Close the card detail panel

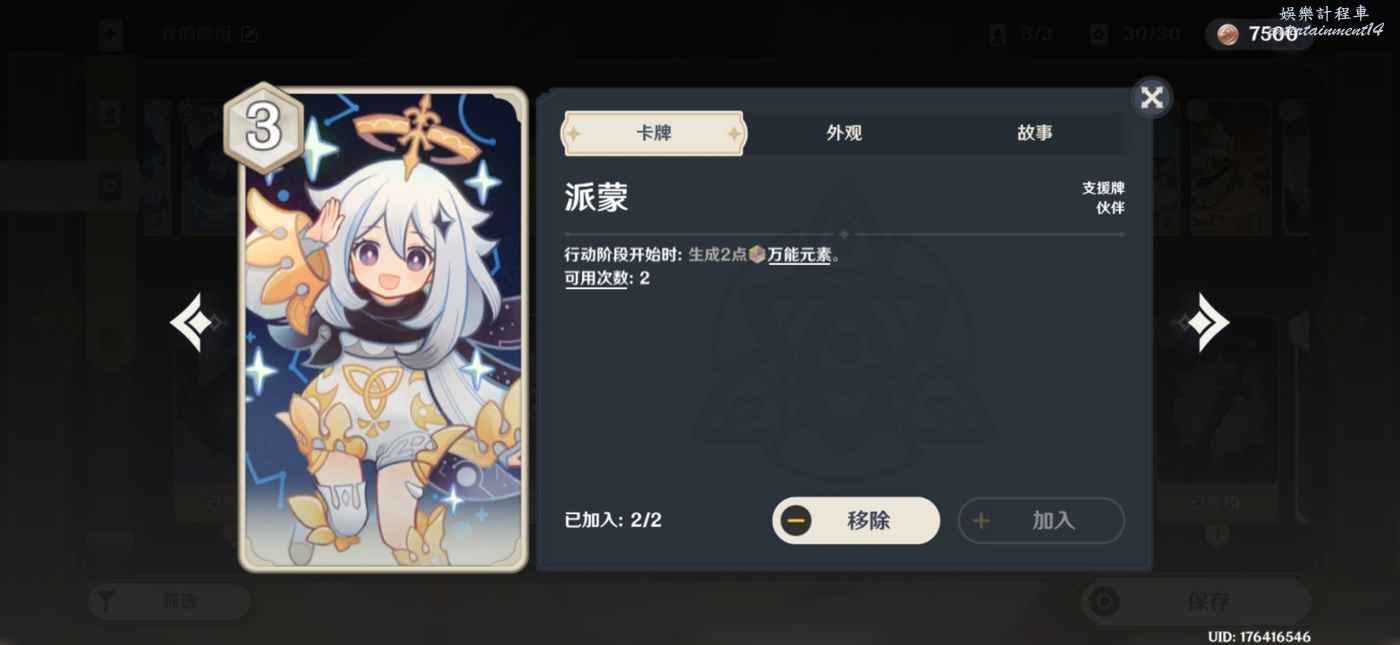point(1152,97)
